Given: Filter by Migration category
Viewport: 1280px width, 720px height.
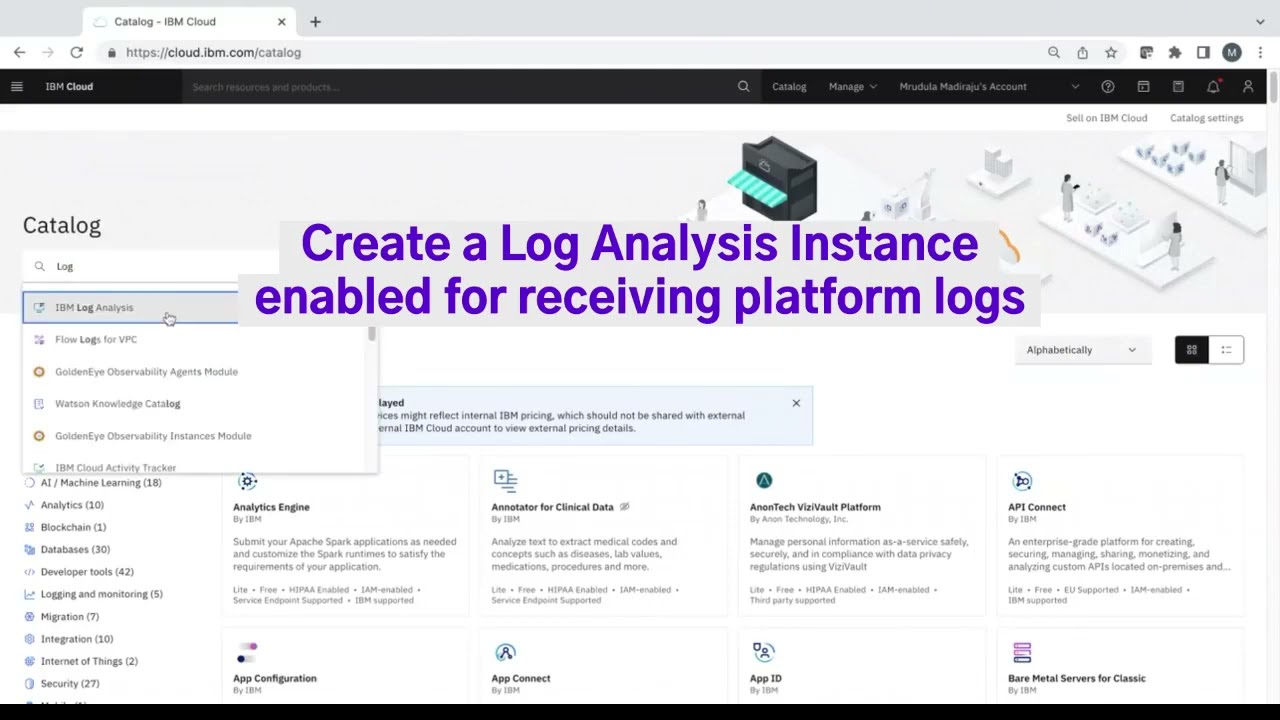Looking at the screenshot, I should pos(69,617).
